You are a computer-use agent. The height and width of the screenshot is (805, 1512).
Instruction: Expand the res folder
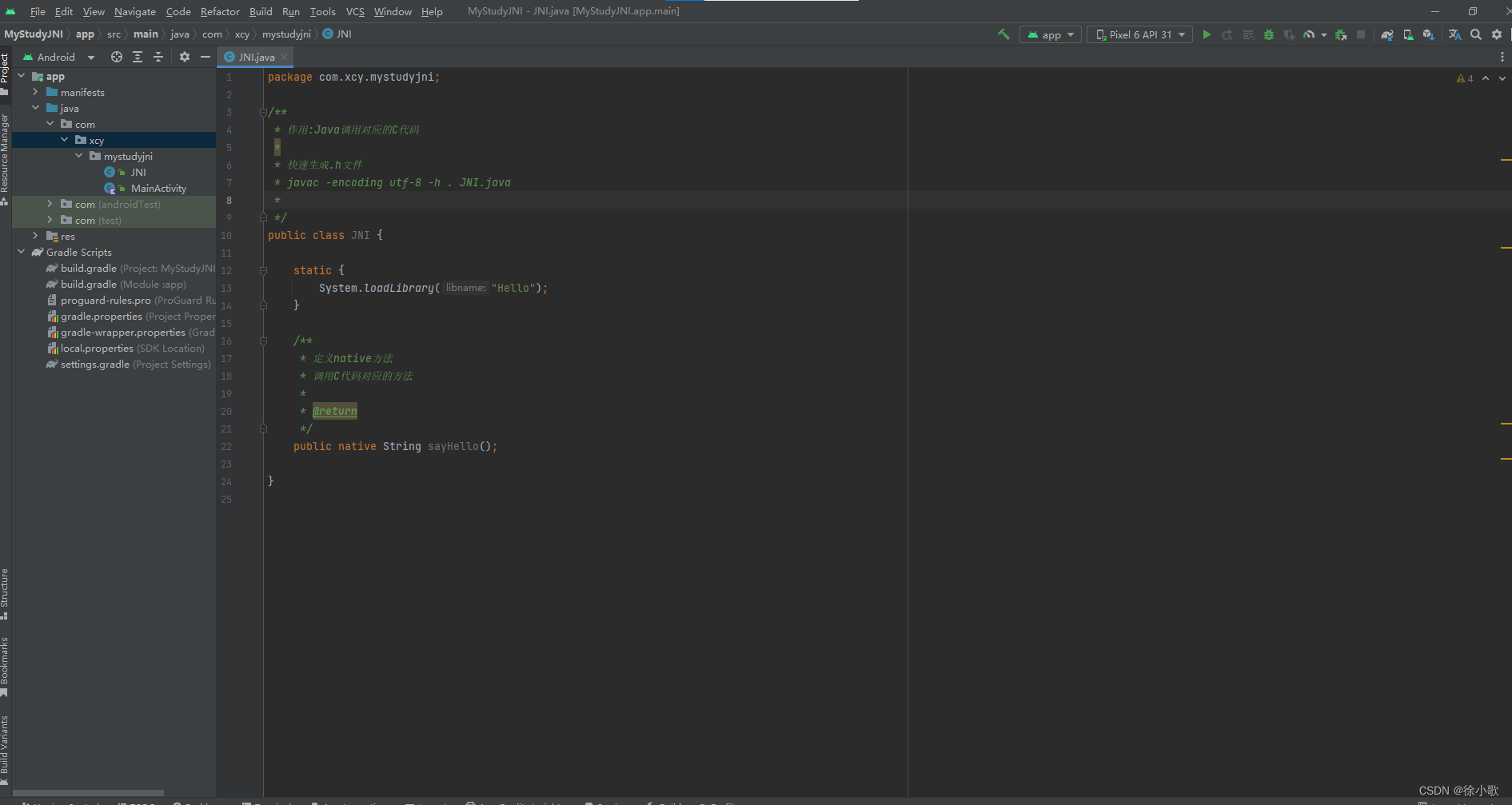(35, 236)
